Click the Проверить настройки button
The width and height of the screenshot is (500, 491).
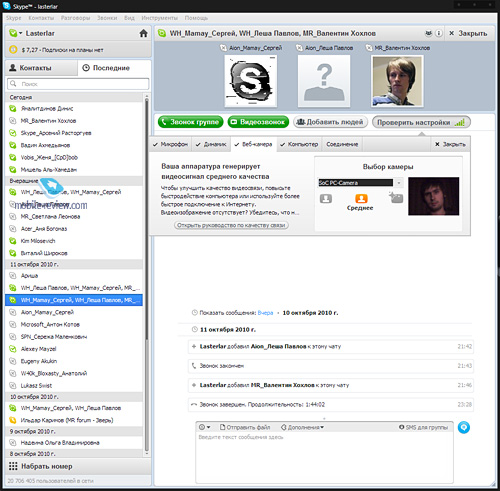tap(421, 122)
